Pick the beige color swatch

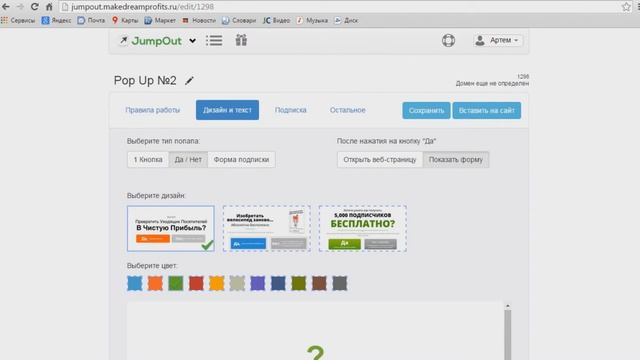tap(237, 283)
